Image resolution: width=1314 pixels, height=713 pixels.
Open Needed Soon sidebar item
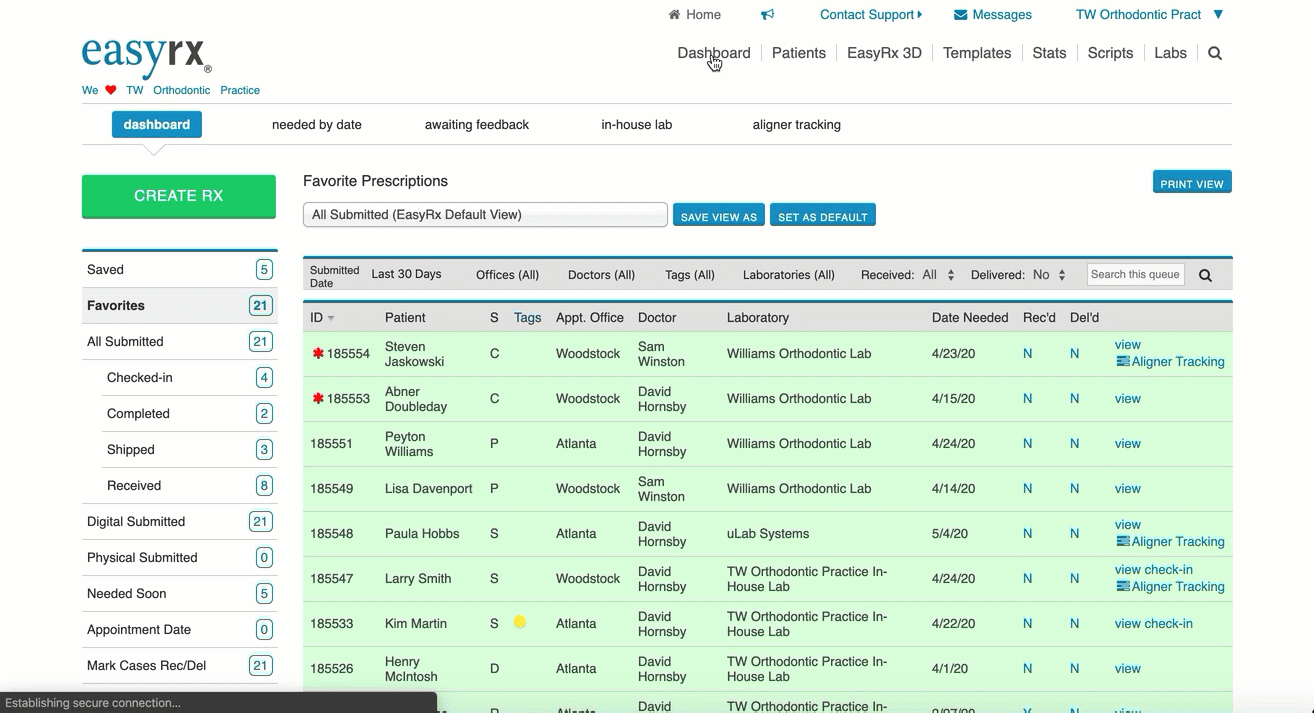[179, 594]
